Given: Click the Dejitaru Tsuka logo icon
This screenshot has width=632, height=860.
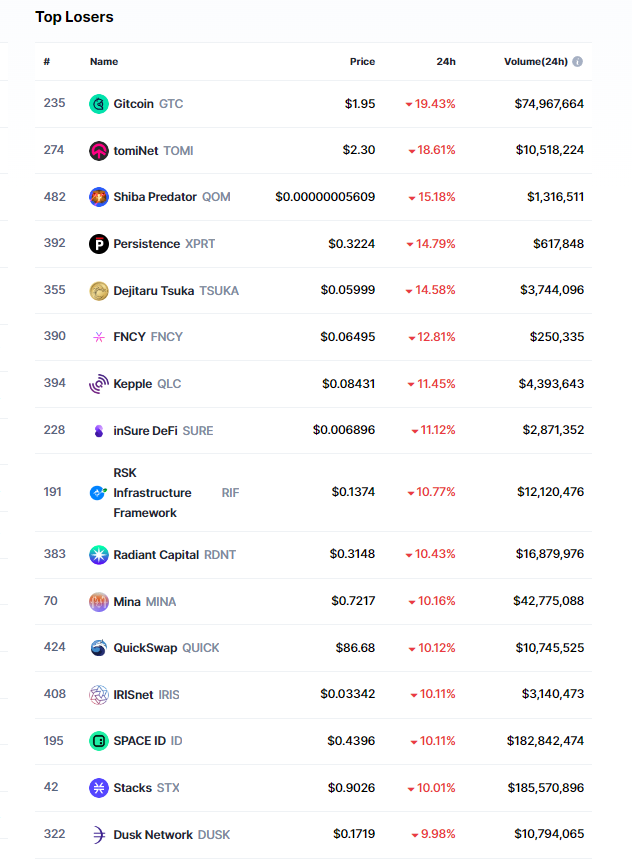Looking at the screenshot, I should [98, 291].
